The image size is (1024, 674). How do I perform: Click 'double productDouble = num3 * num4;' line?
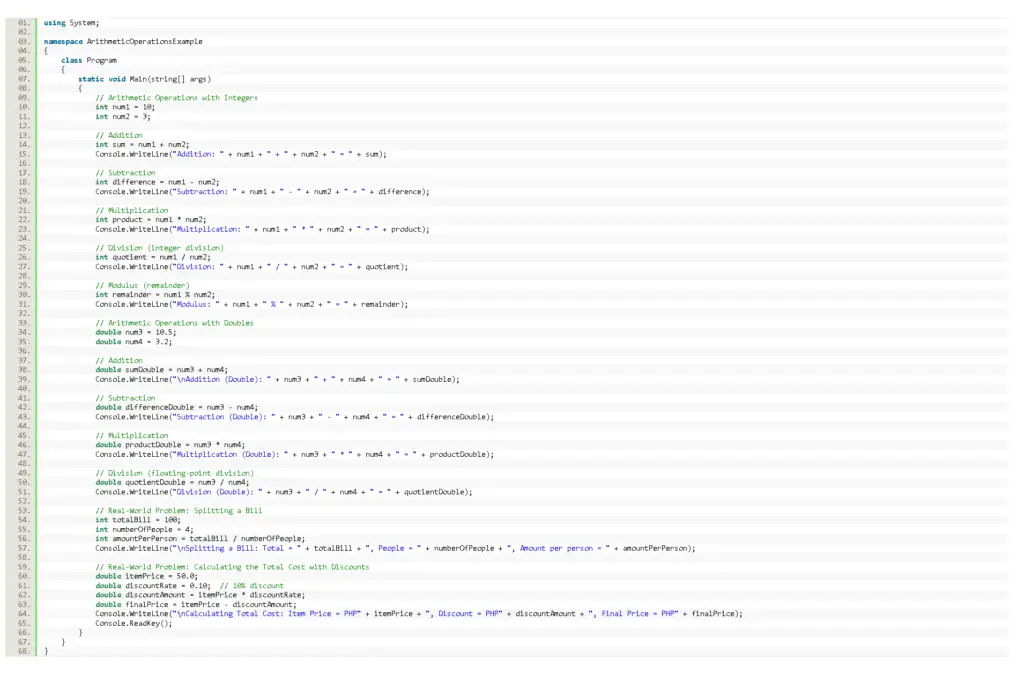click(170, 445)
